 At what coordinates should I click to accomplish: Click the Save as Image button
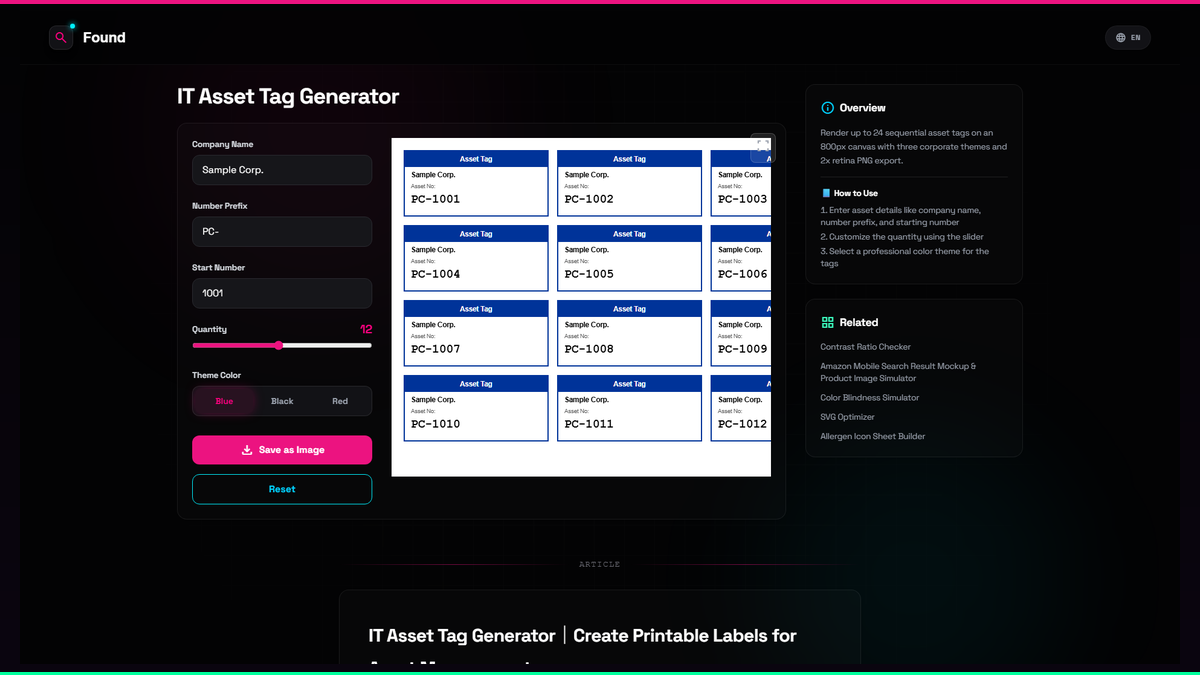tap(282, 450)
